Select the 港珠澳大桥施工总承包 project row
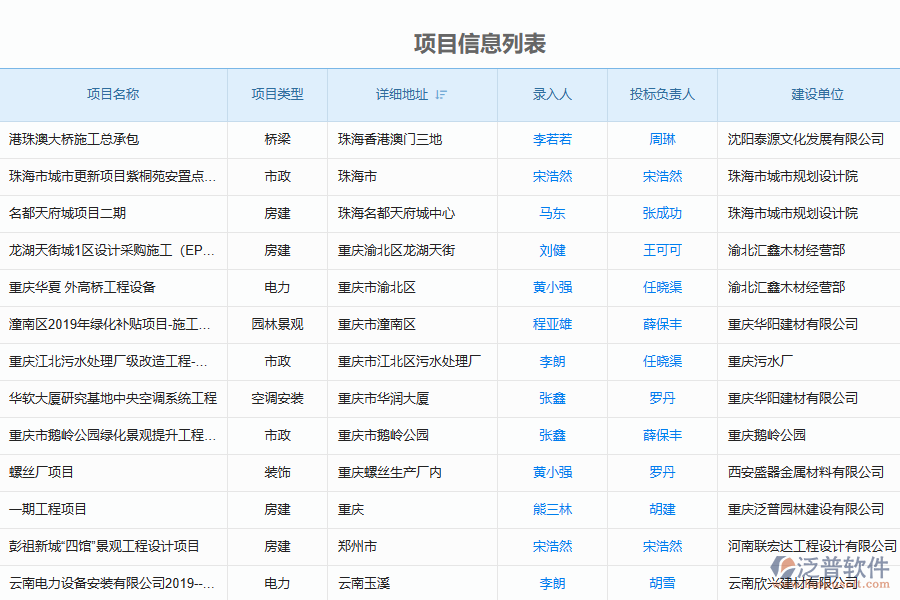Screen dimensions: 900x600 [x=74, y=140]
